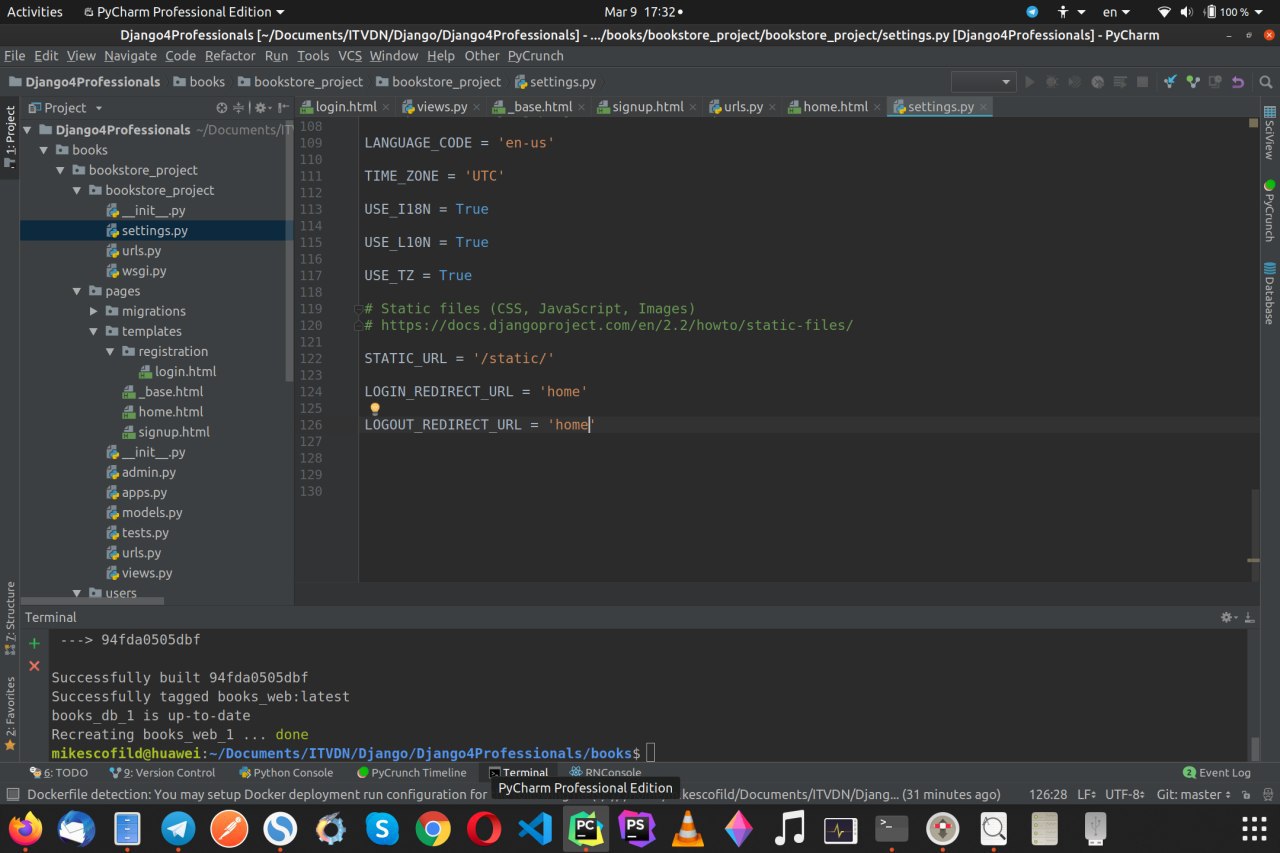This screenshot has width=1280, height=853.
Task: Open the File menu
Action: 14,56
